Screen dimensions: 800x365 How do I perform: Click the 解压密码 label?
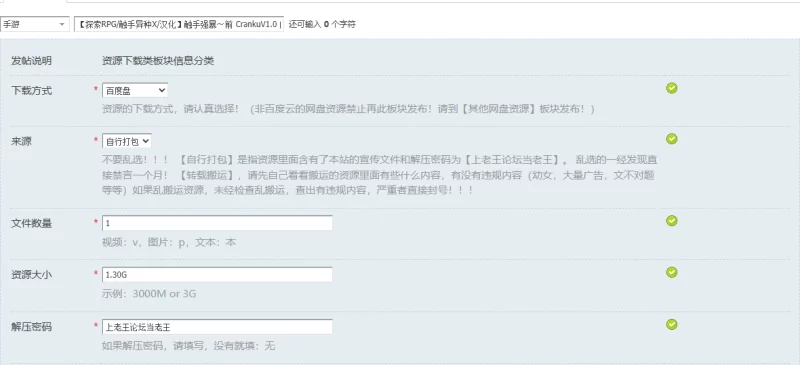[x=32, y=327]
